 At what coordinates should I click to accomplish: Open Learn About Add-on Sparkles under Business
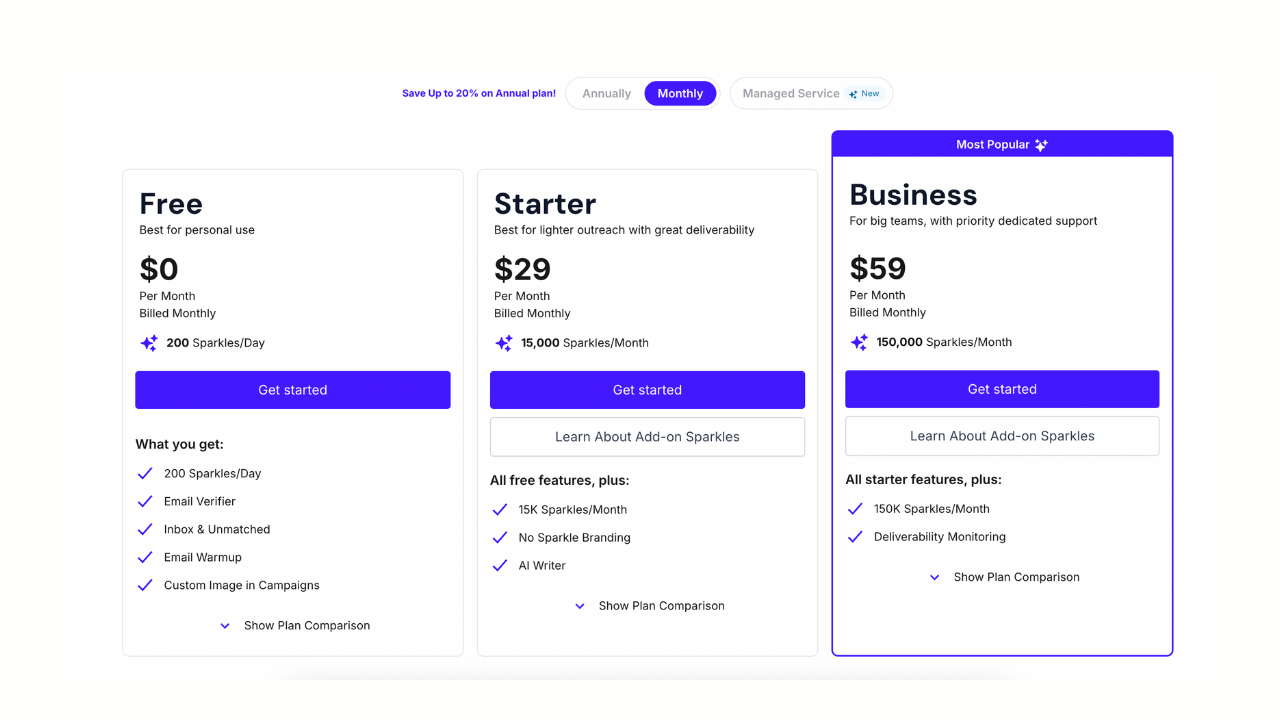1002,436
